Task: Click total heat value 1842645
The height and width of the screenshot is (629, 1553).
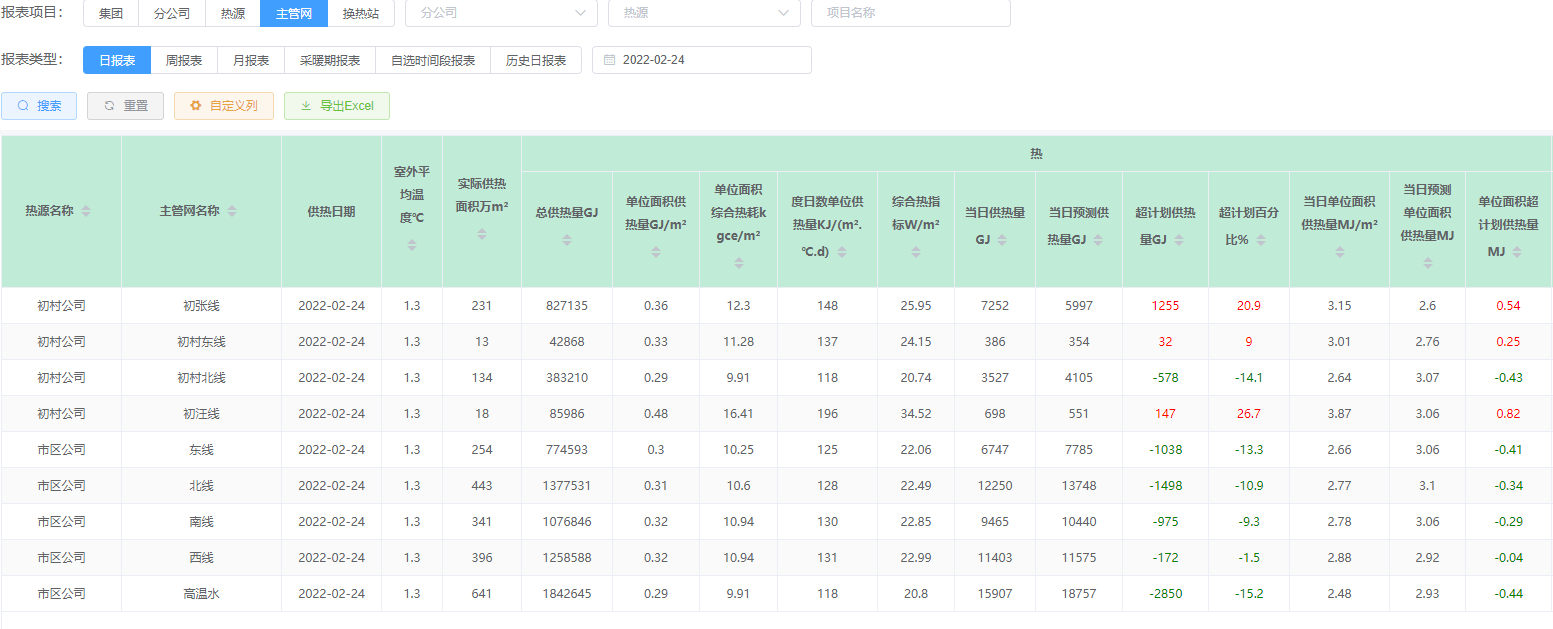Action: (566, 594)
